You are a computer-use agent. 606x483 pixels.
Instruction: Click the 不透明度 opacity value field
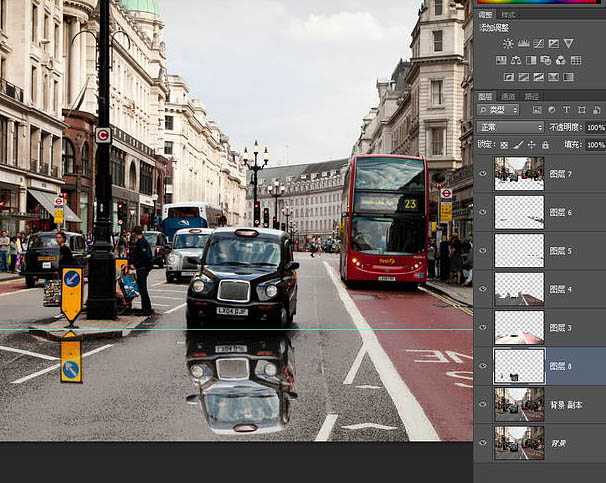point(596,127)
